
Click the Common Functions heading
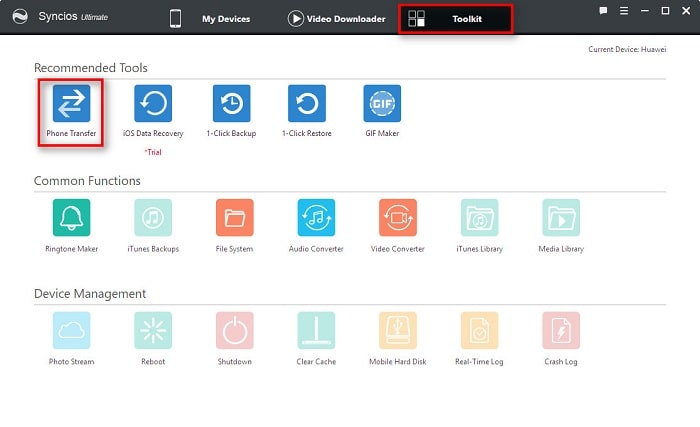tap(87, 181)
